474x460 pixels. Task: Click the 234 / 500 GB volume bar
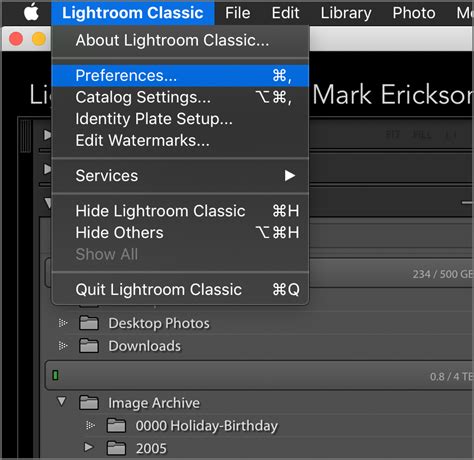pyautogui.click(x=390, y=273)
